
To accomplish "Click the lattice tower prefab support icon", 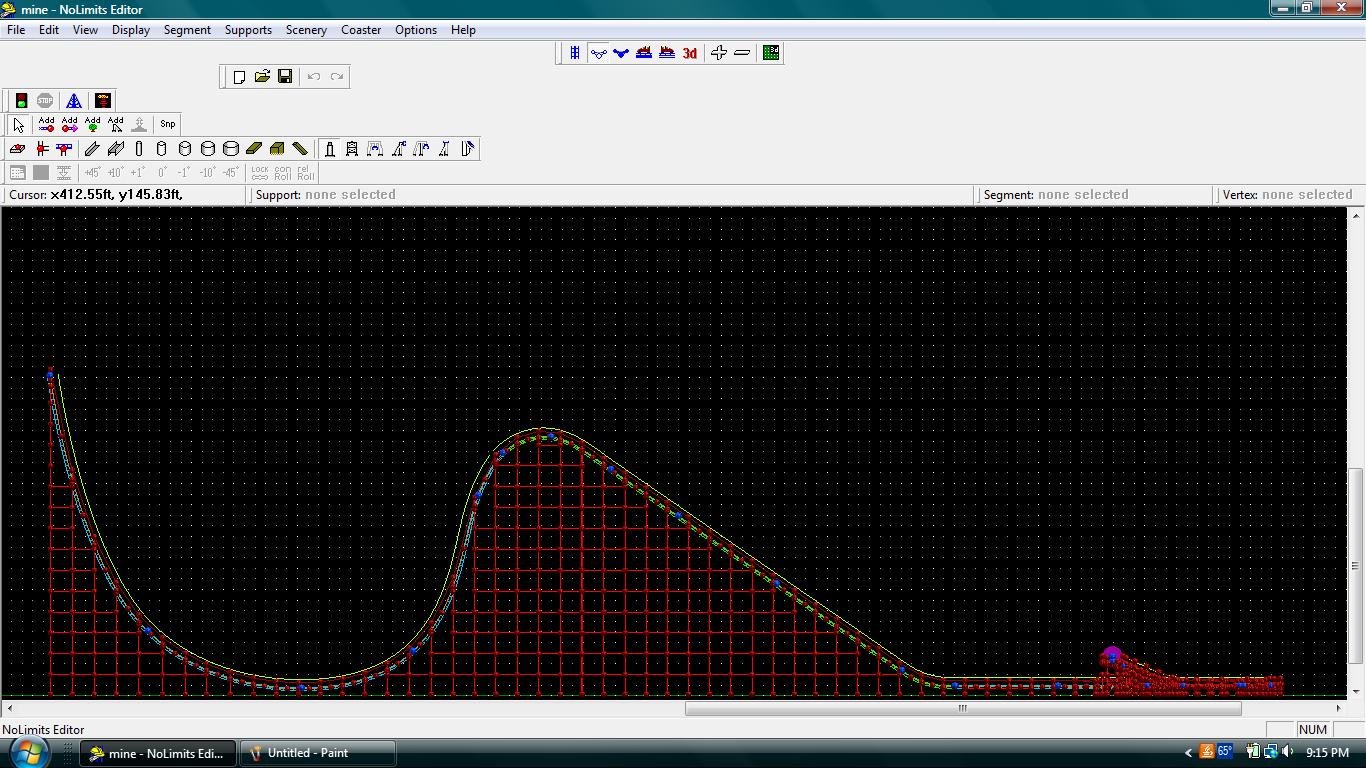I will pos(352,149).
